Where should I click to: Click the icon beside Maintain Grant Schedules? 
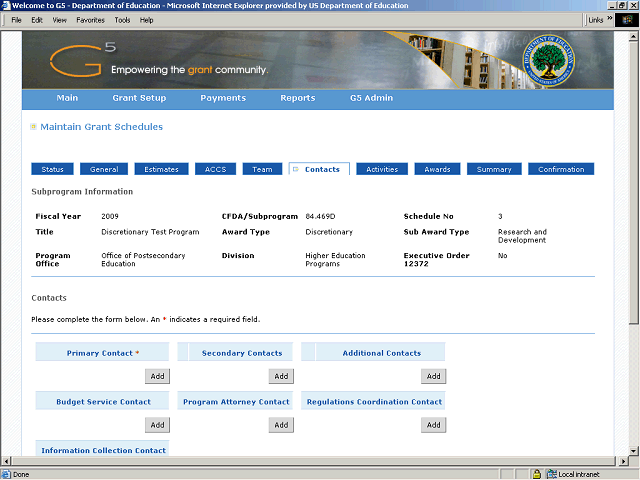click(33, 127)
